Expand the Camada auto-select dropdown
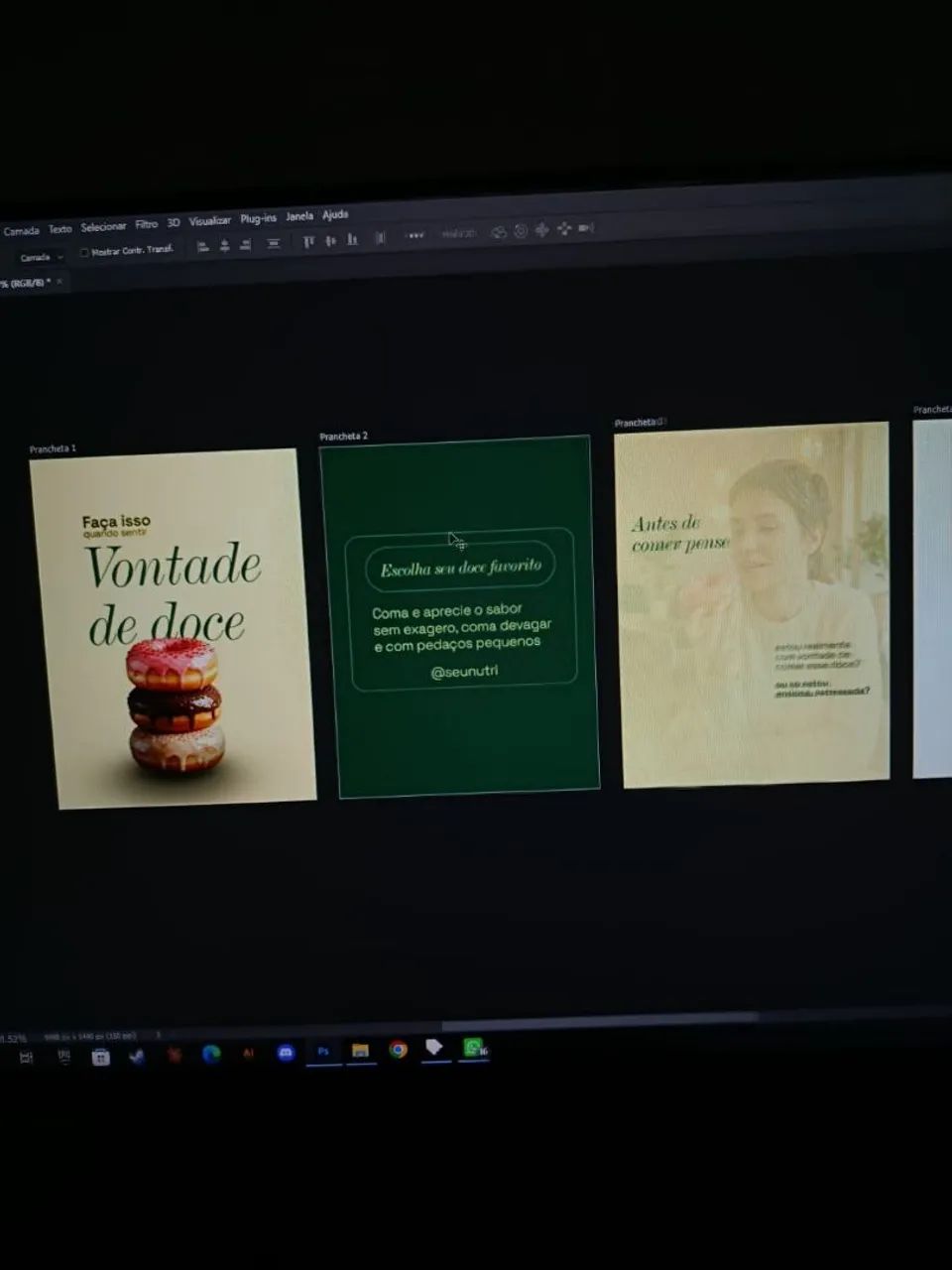This screenshot has width=952, height=1270. point(42,257)
